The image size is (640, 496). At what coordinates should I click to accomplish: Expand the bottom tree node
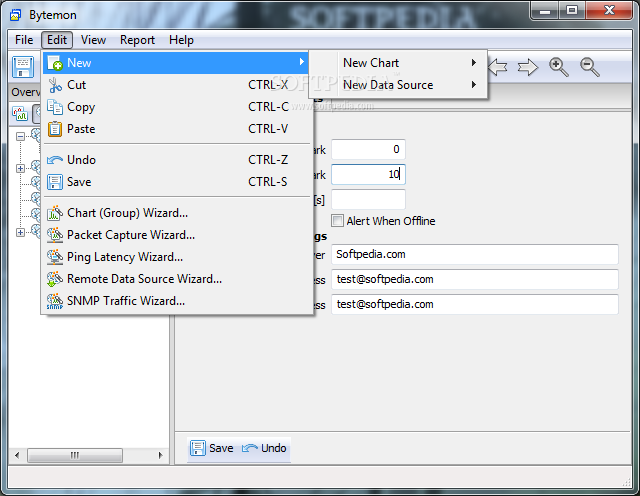coord(20,232)
